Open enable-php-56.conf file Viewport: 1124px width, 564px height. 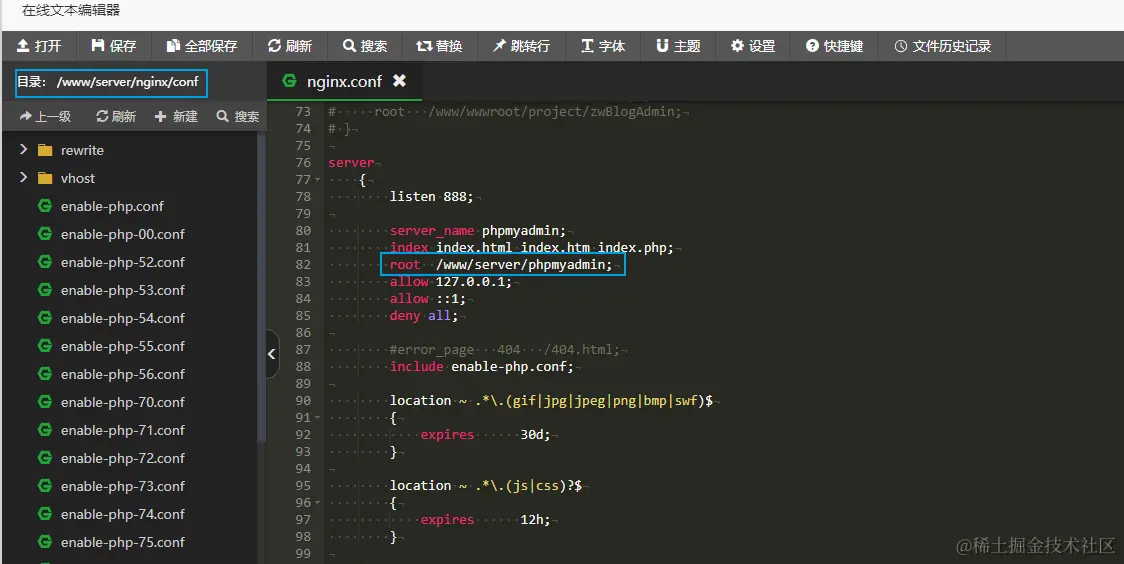pos(123,374)
